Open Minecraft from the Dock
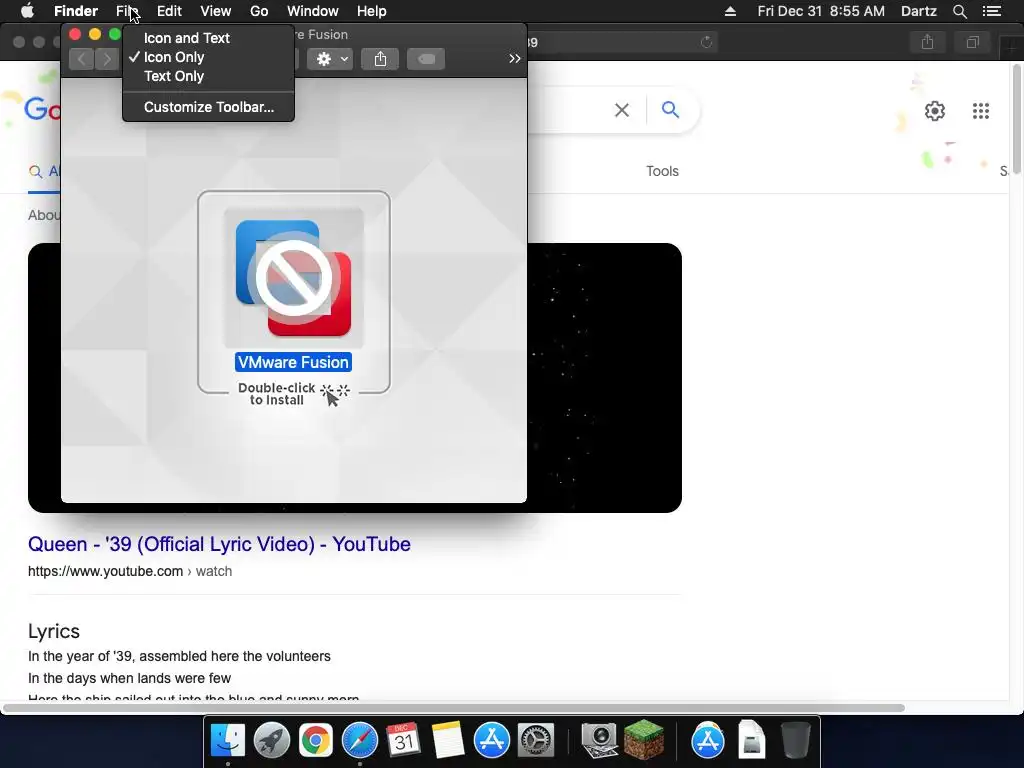Viewport: 1024px width, 768px height. pyautogui.click(x=643, y=741)
